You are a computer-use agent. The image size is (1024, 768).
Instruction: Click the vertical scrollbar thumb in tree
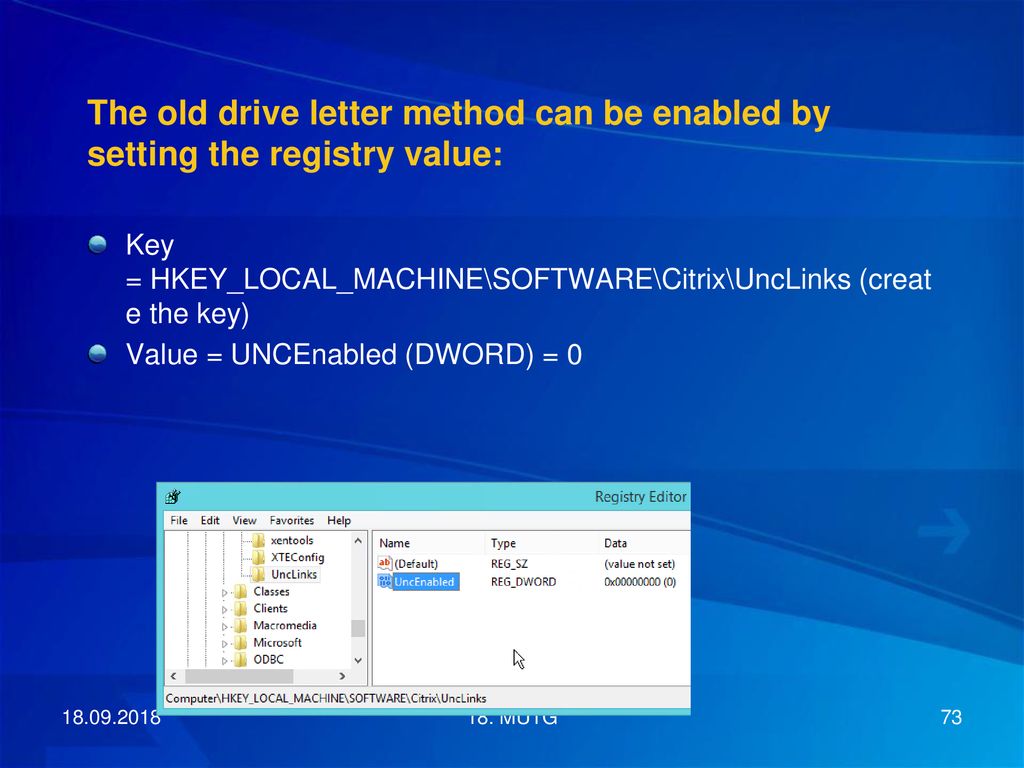[x=358, y=628]
